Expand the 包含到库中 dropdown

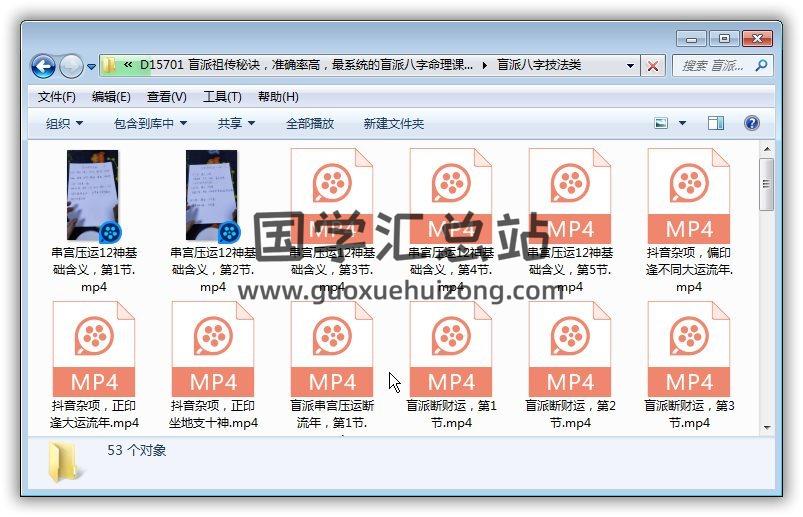(150, 124)
